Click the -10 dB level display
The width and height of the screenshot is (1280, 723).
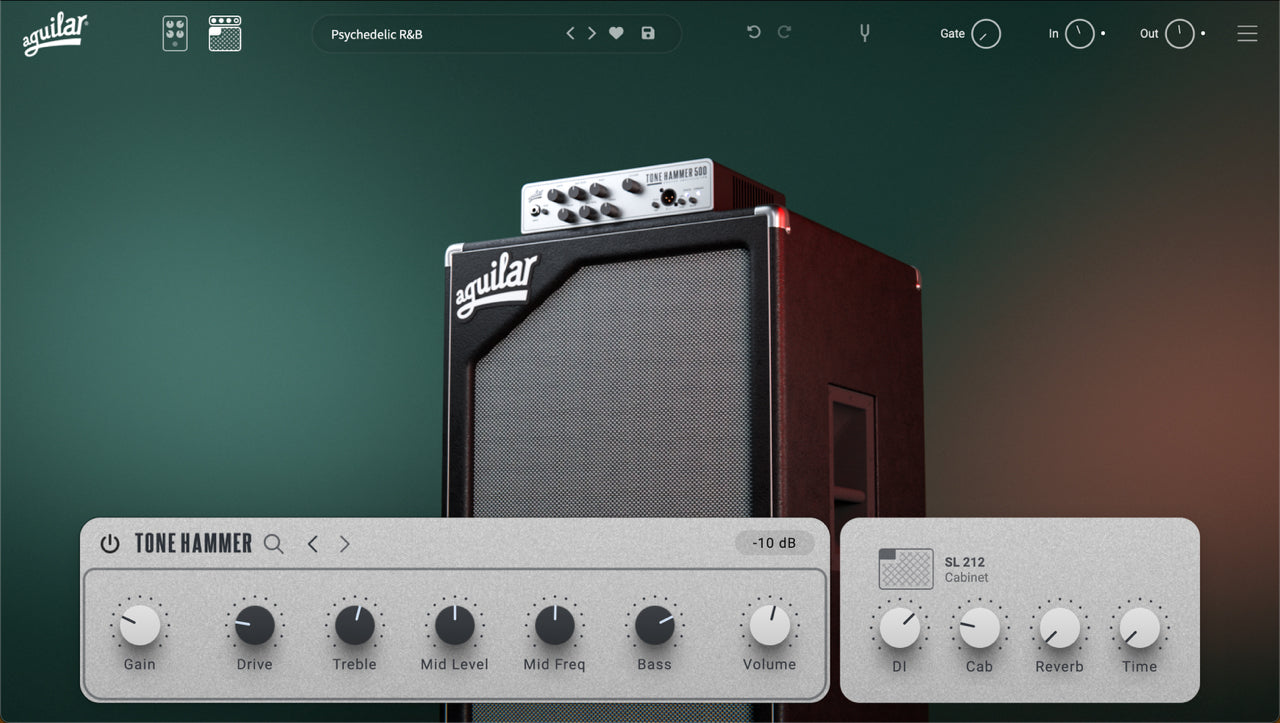click(773, 543)
